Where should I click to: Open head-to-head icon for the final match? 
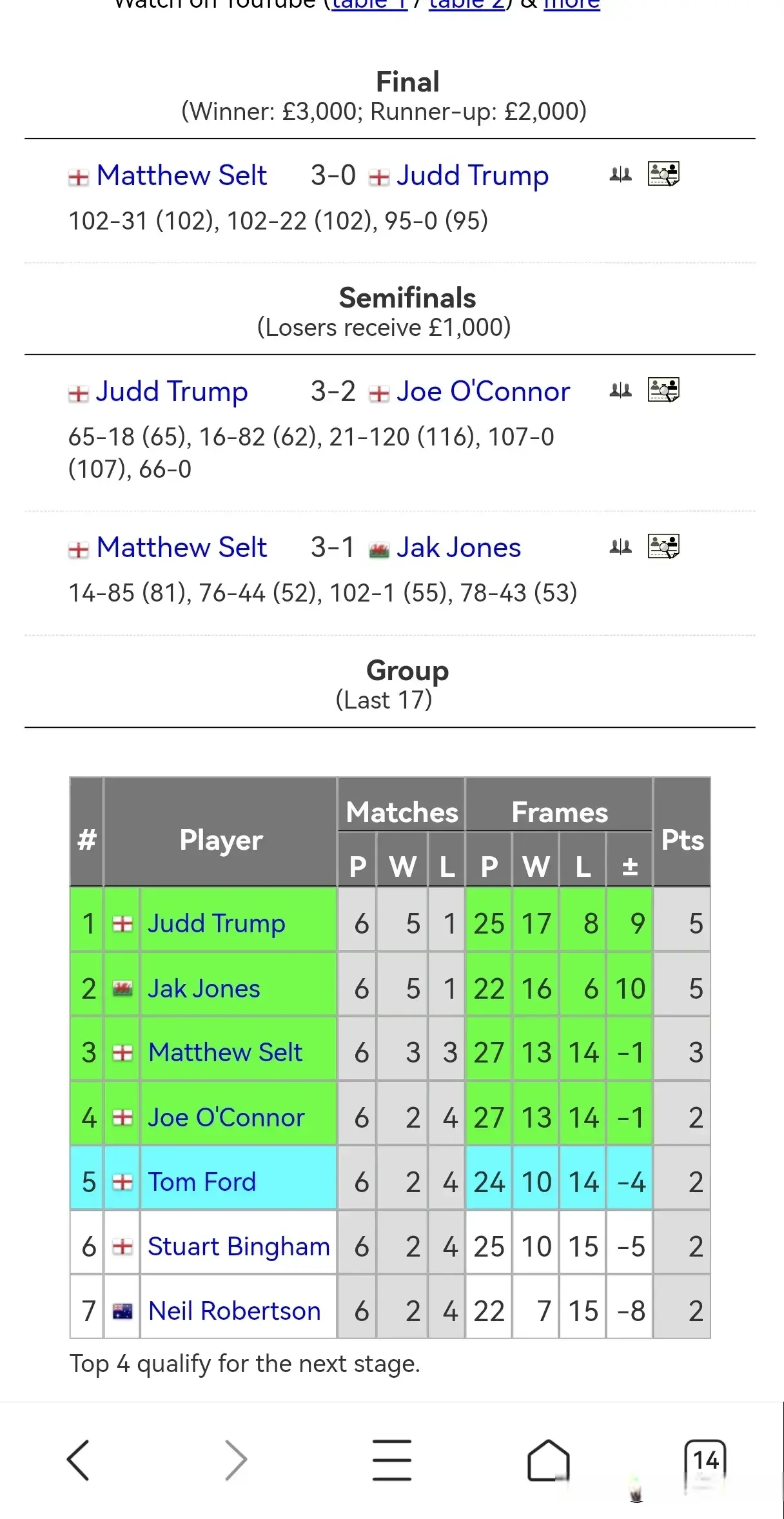pos(620,175)
